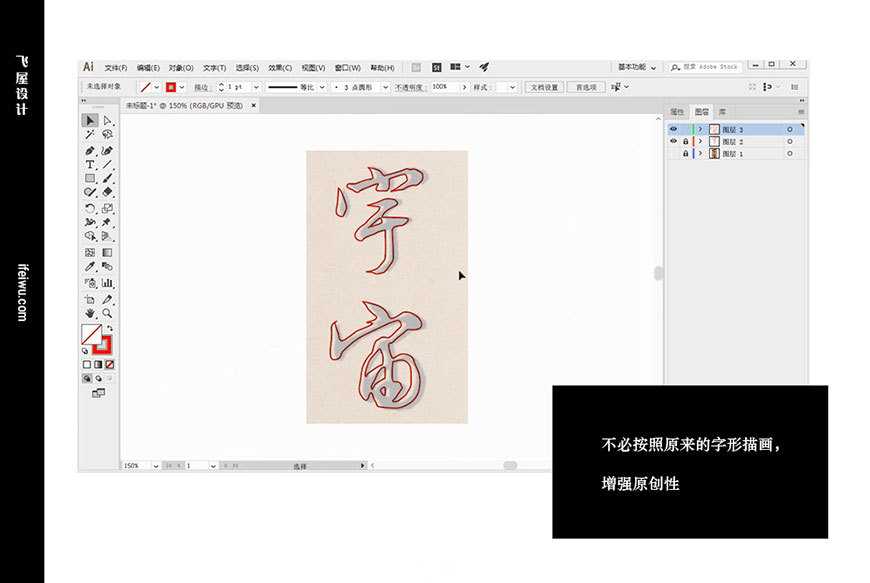Expand the 图层 3 layer contents
The width and height of the screenshot is (870, 583).
click(x=700, y=130)
